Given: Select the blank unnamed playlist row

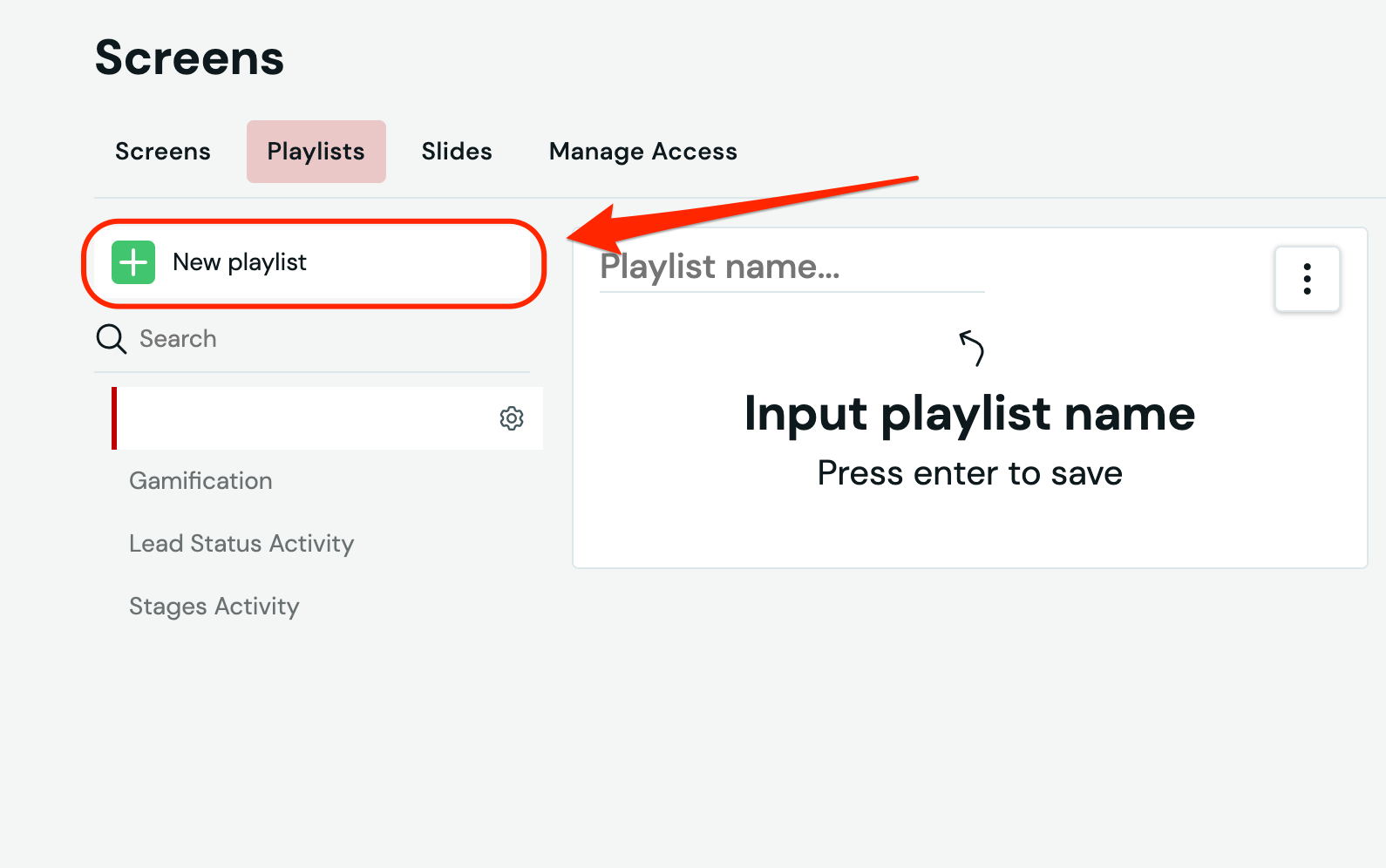Looking at the screenshot, I should point(305,418).
